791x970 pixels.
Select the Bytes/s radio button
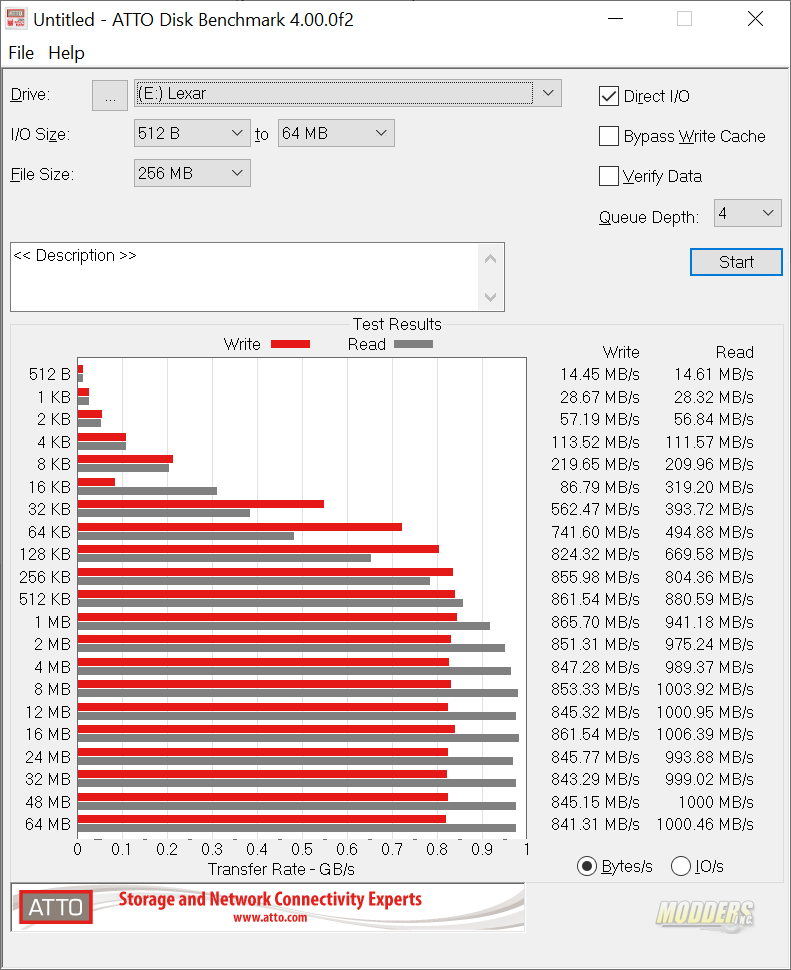(x=586, y=866)
